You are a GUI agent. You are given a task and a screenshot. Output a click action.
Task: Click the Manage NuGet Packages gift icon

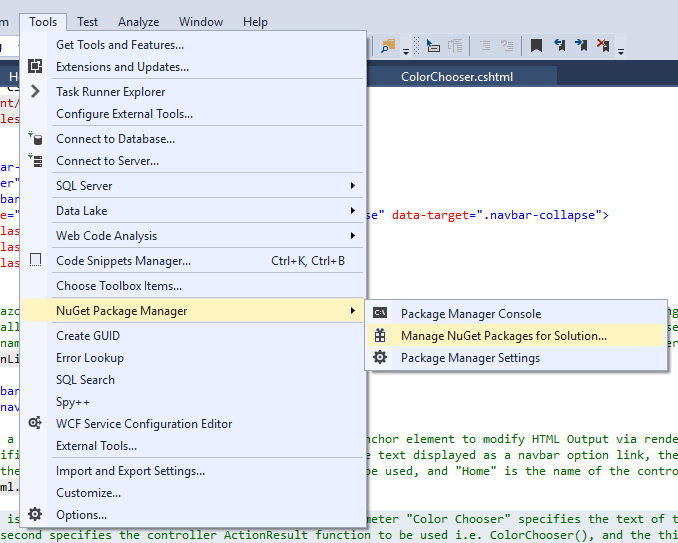coord(380,335)
